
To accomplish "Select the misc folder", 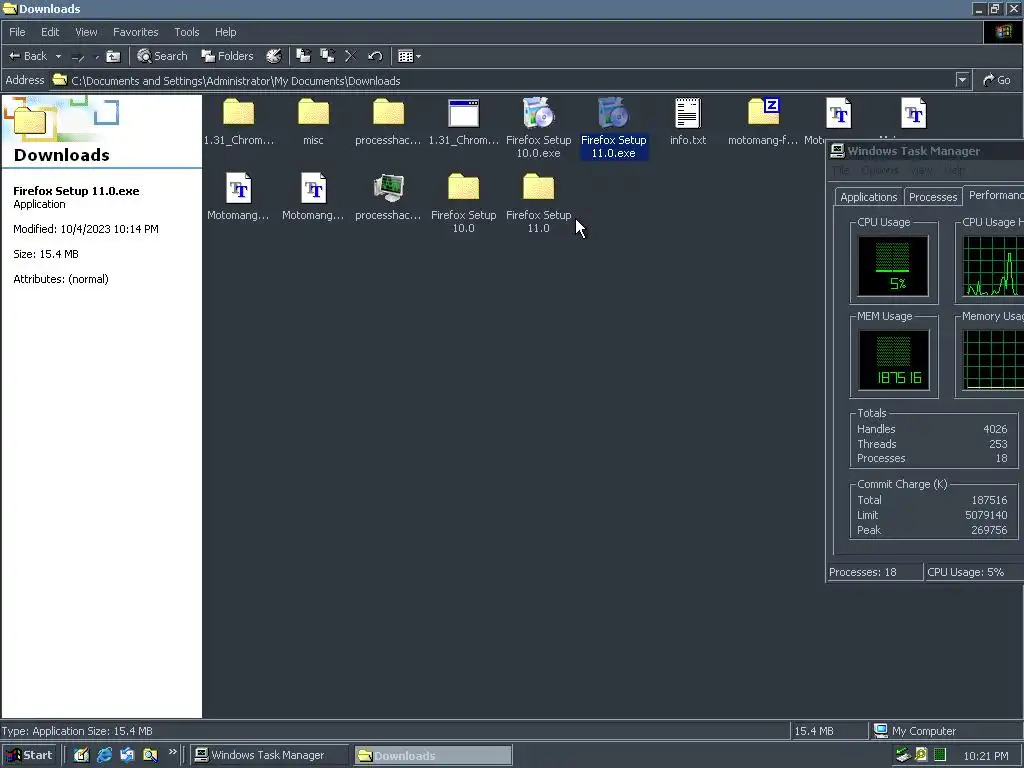I will [313, 121].
